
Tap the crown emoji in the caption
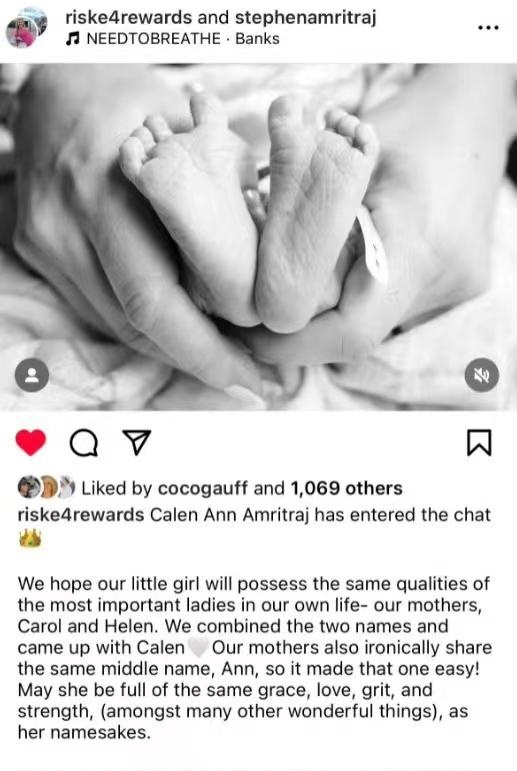click(30, 539)
